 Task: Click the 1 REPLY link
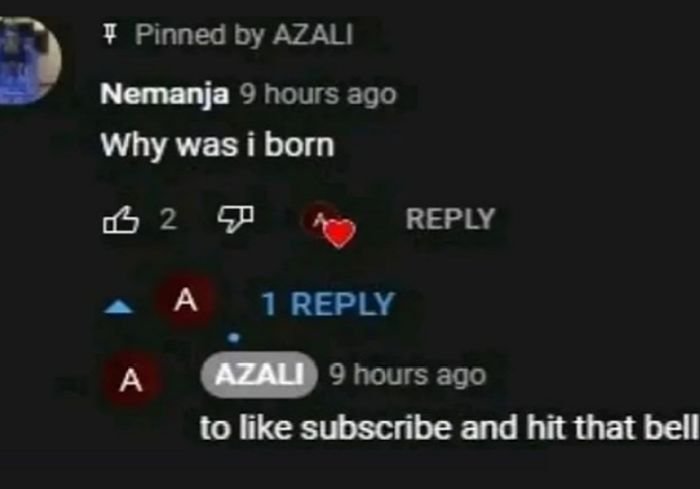328,304
